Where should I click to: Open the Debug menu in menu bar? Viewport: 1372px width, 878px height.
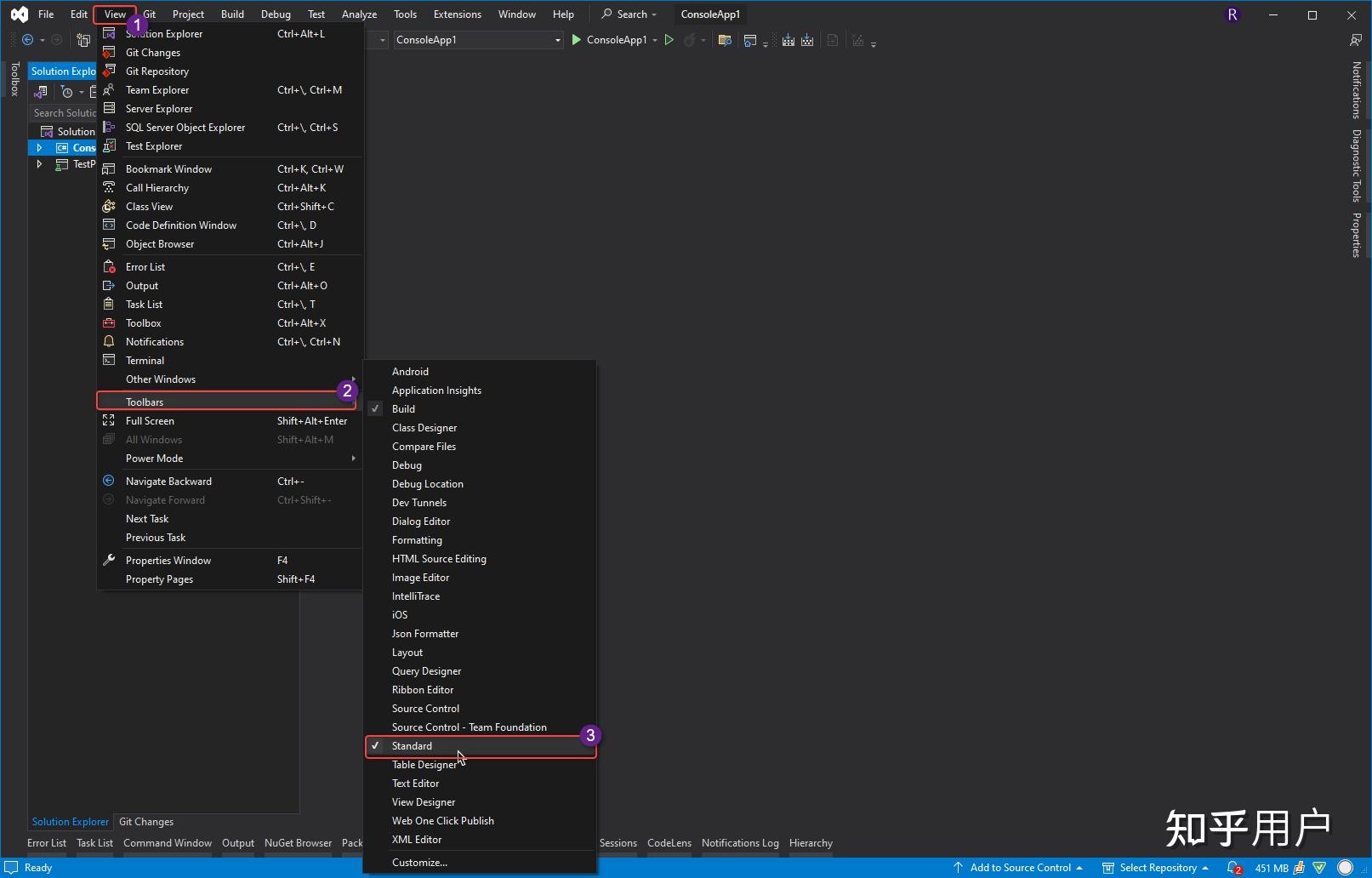click(276, 14)
